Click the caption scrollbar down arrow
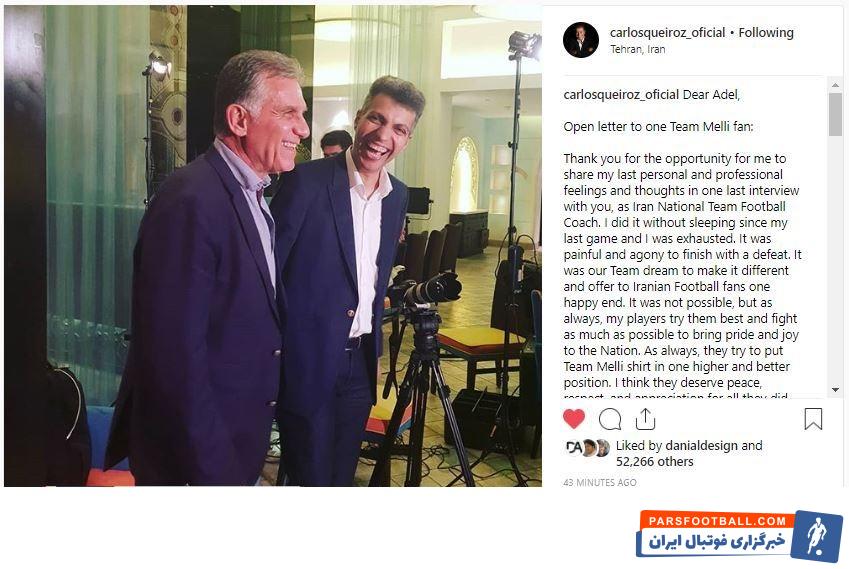Viewport: 849px width, 569px height. (835, 390)
